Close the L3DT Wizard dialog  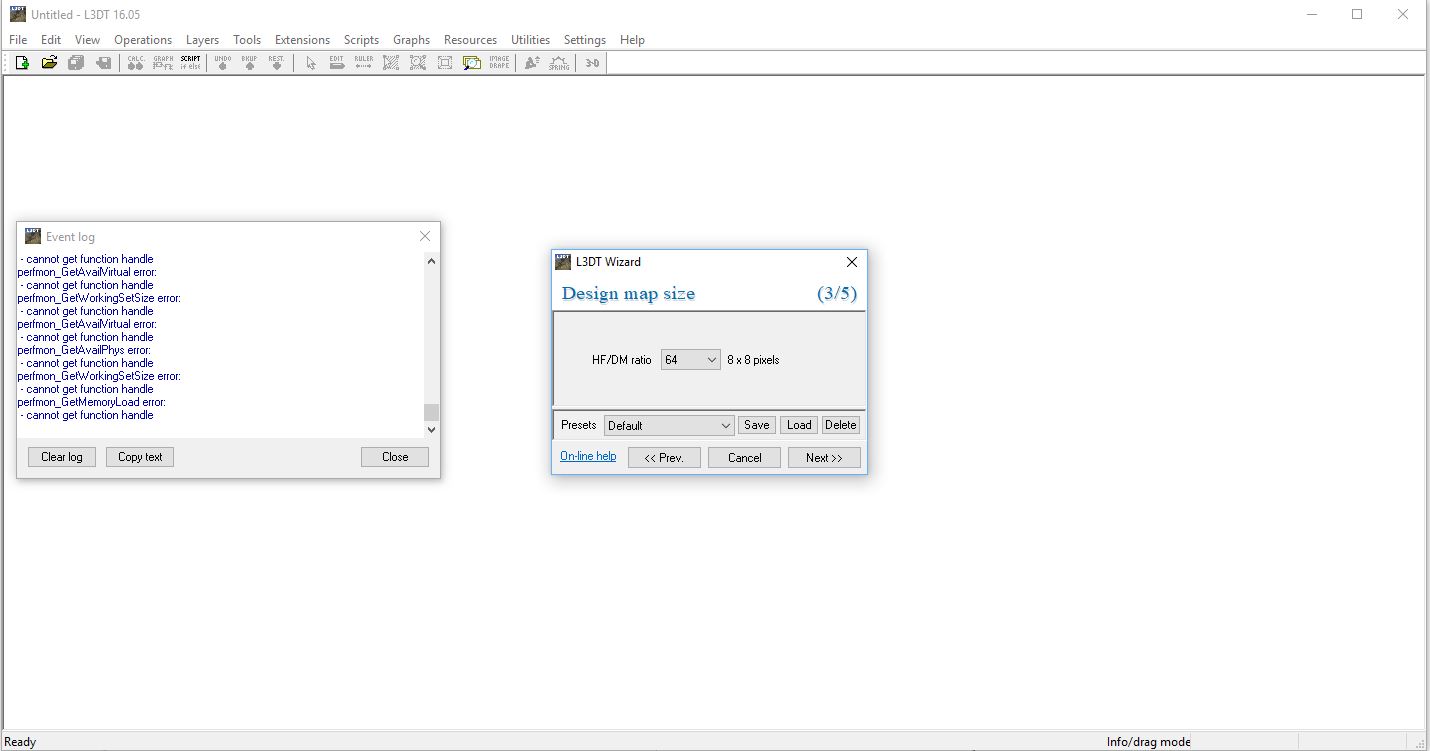click(852, 262)
